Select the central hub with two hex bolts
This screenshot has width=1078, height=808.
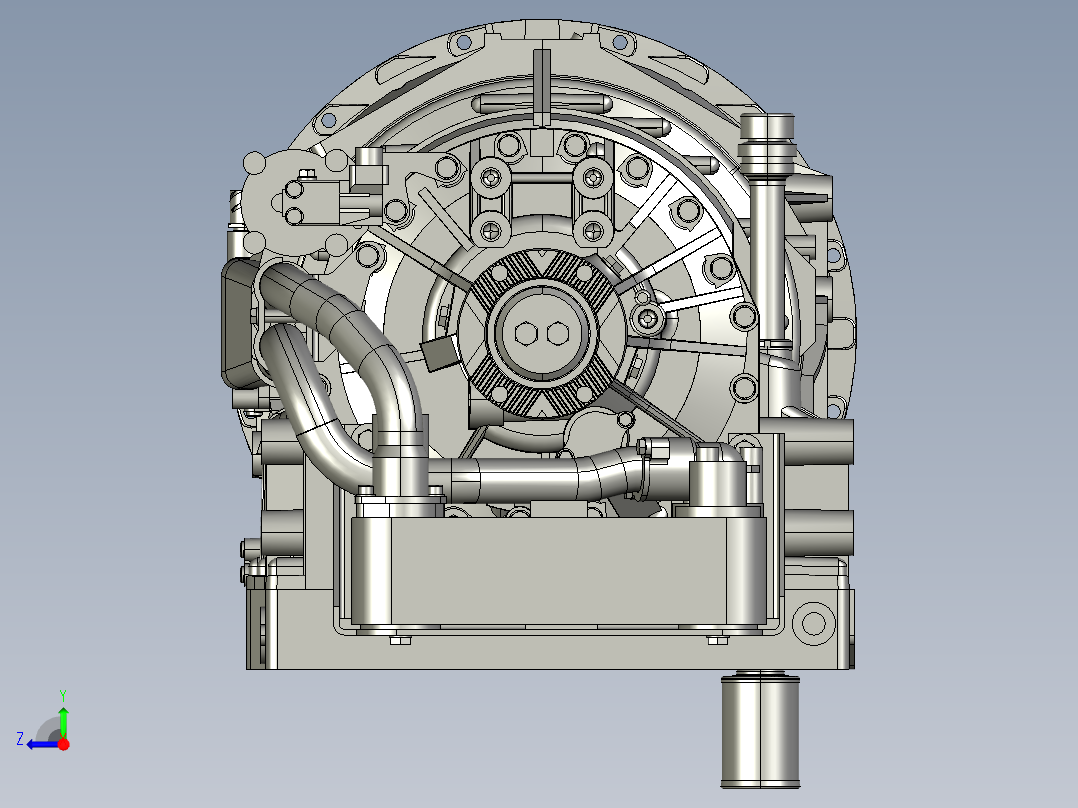tap(541, 334)
